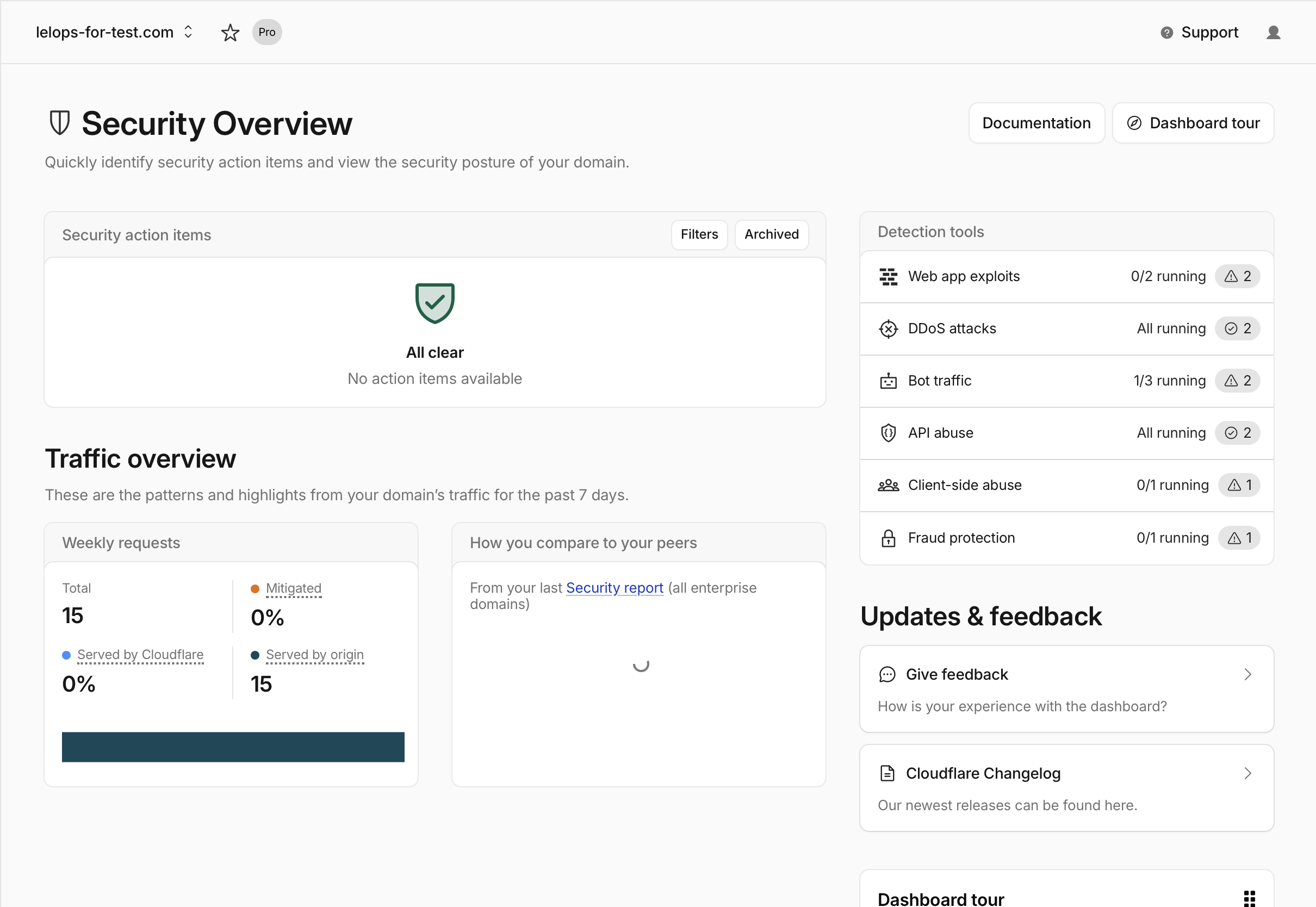Click the All clear green shield icon
The width and height of the screenshot is (1316, 907).
coord(434,303)
